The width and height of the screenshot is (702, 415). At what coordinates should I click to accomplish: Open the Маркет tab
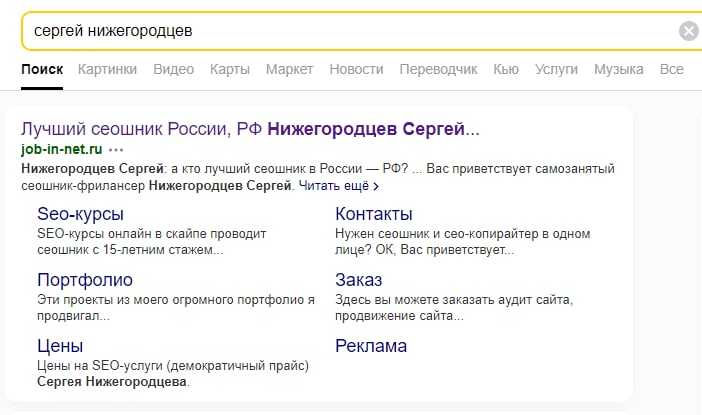290,69
